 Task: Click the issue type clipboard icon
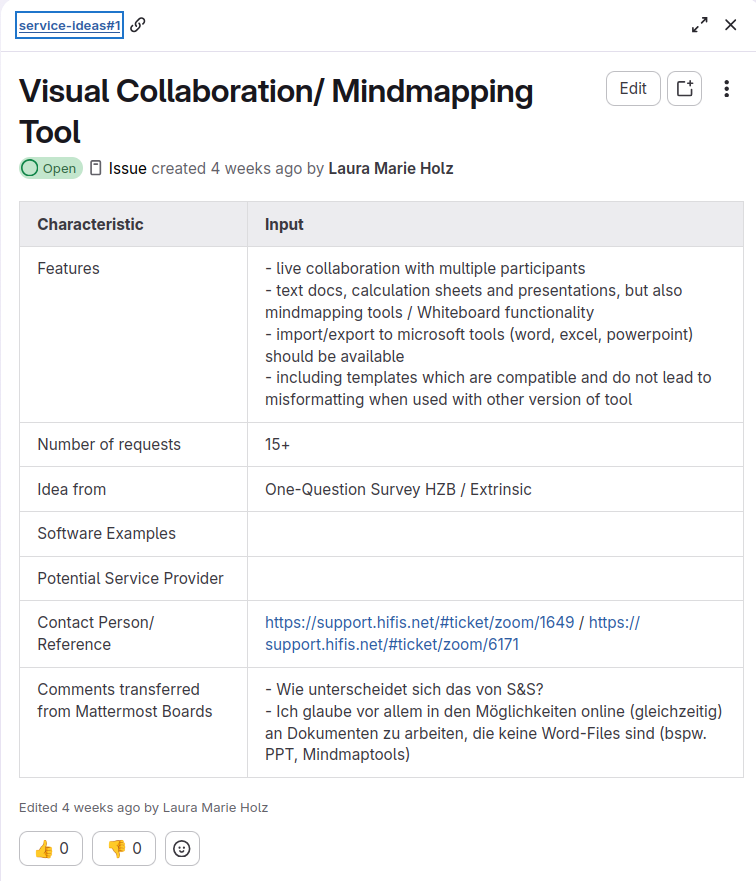point(93,168)
